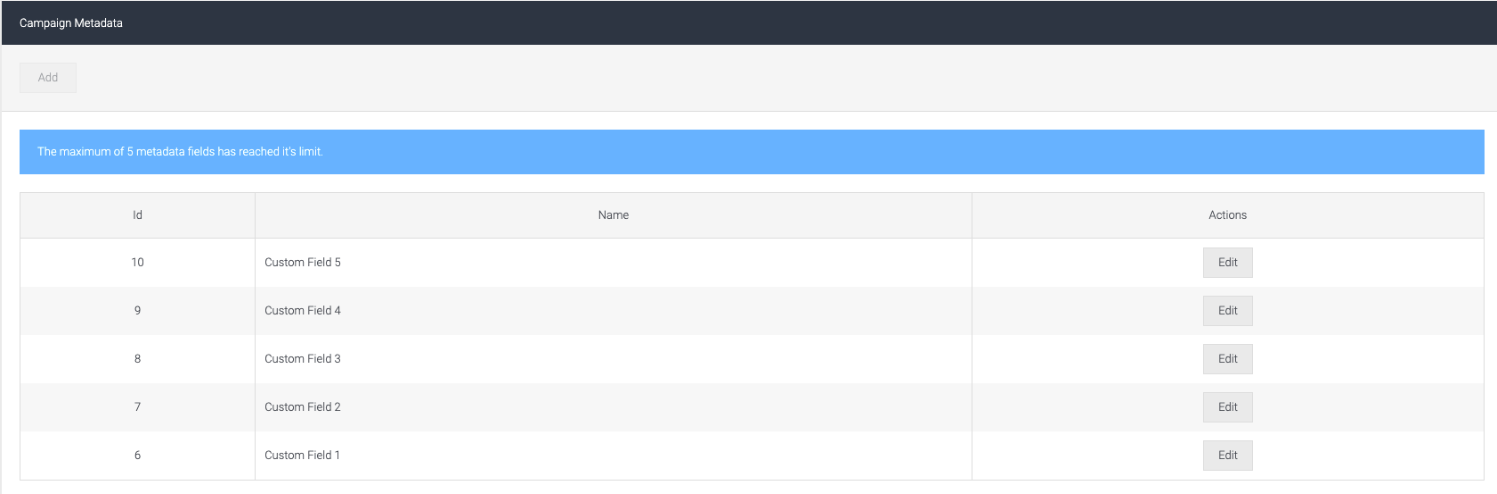The height and width of the screenshot is (494, 1497).
Task: Select the Id column header
Action: [x=137, y=215]
